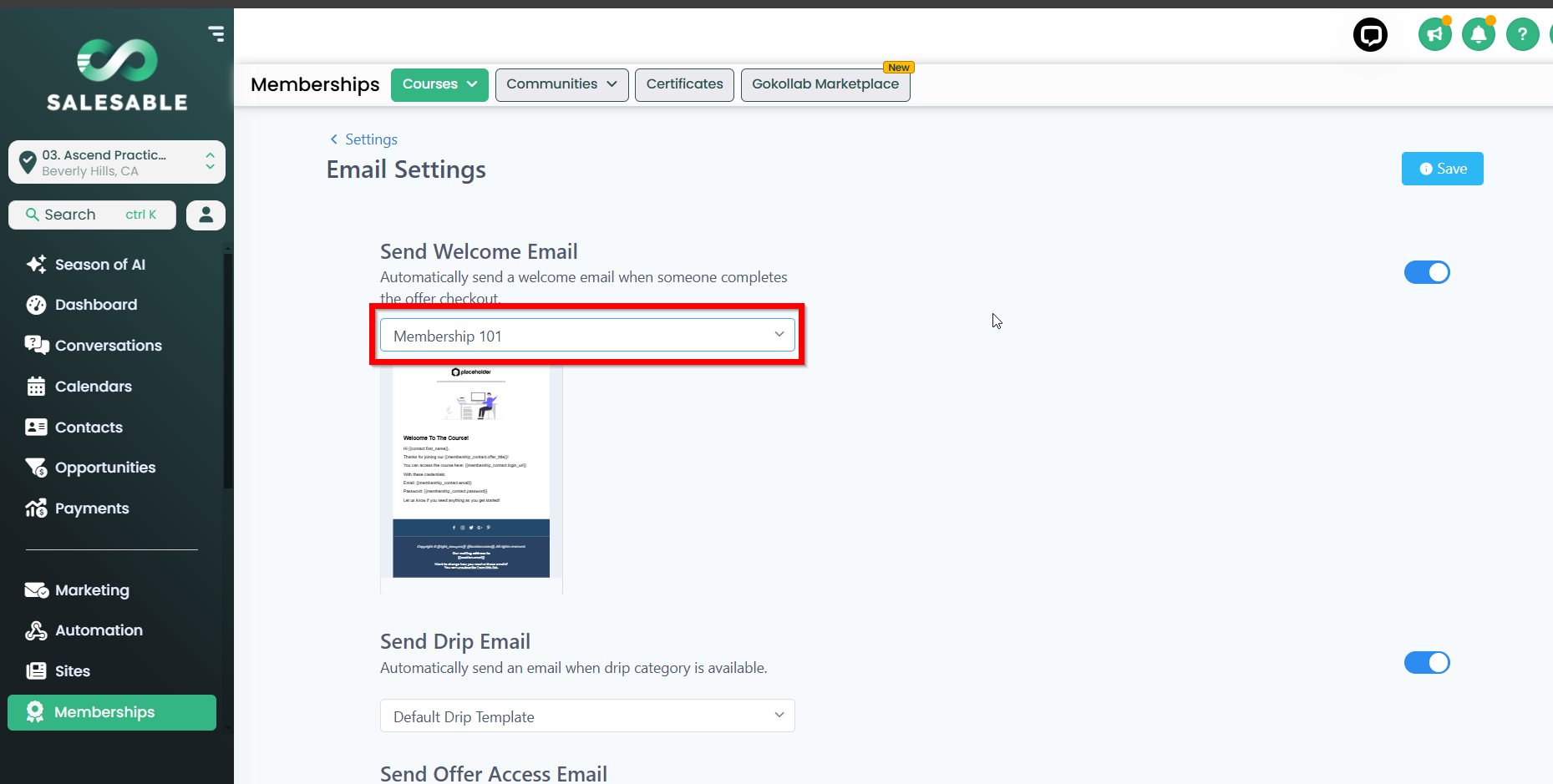Click the Search field in sidebar

tap(92, 215)
